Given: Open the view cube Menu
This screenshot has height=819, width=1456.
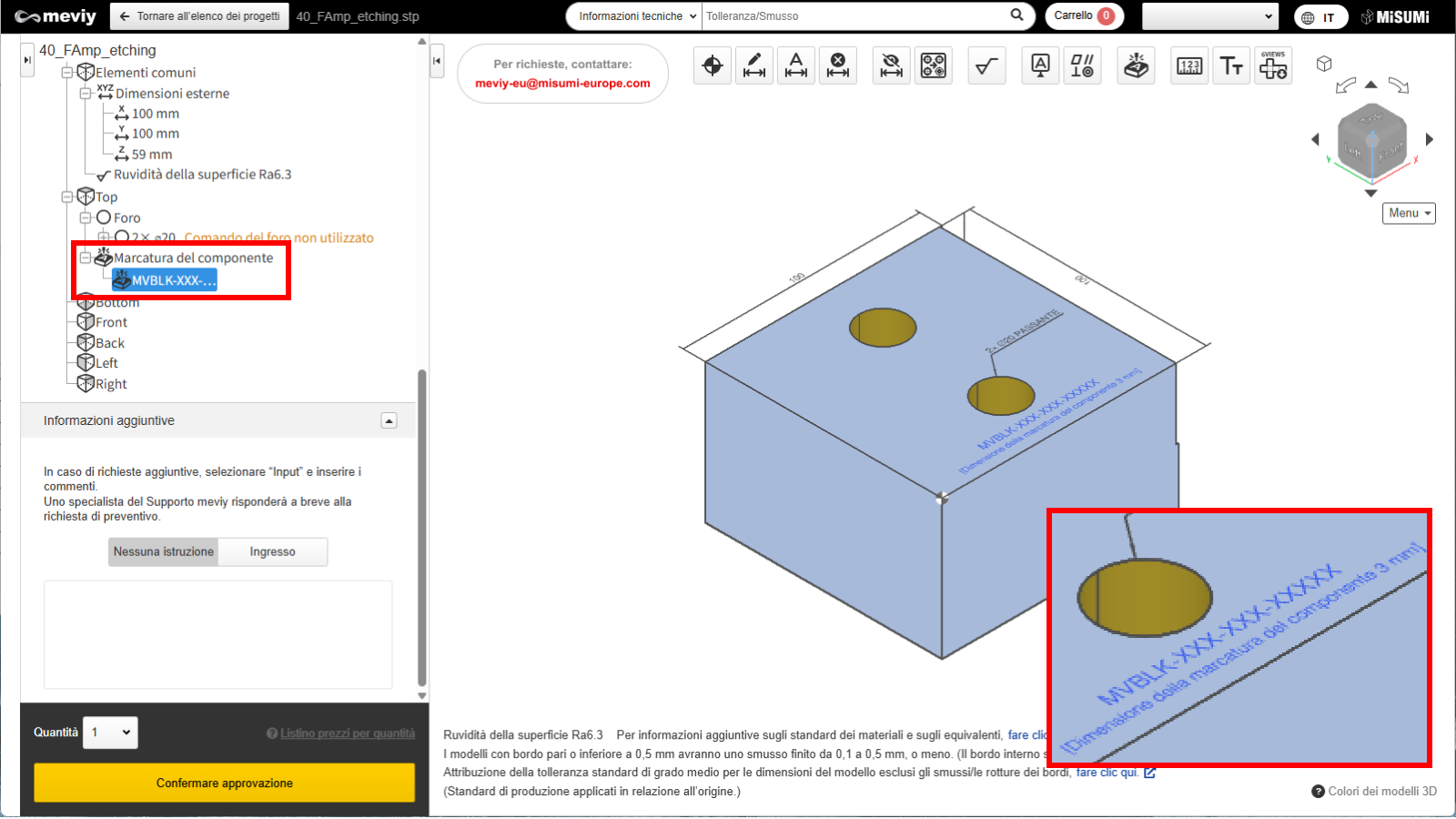Looking at the screenshot, I should [1408, 213].
